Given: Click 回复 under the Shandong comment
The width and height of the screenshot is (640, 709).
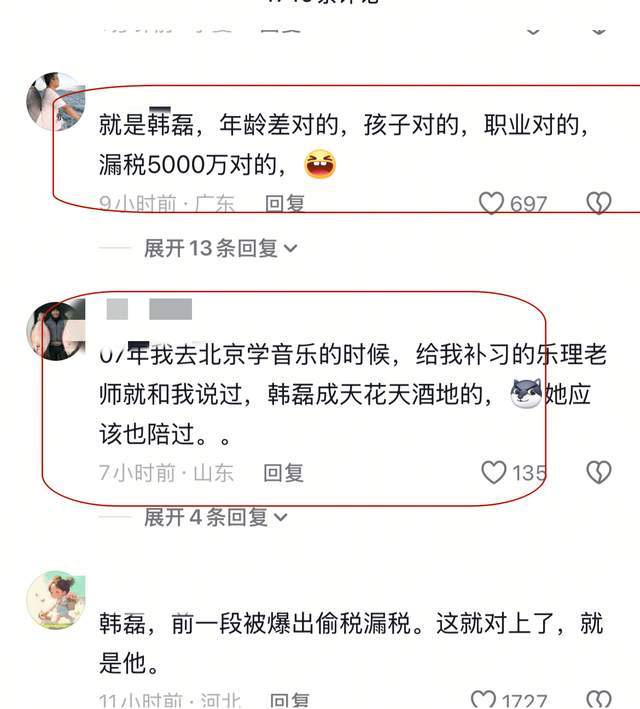Looking at the screenshot, I should click(x=284, y=473).
